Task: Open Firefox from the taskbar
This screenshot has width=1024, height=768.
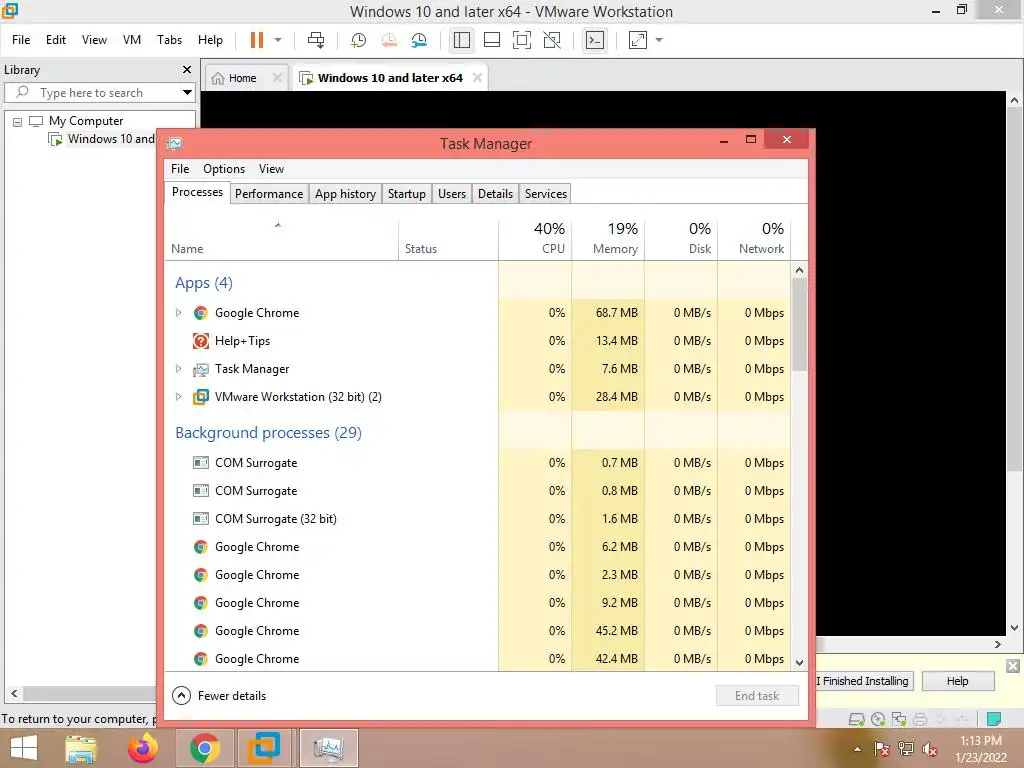Action: coord(143,748)
